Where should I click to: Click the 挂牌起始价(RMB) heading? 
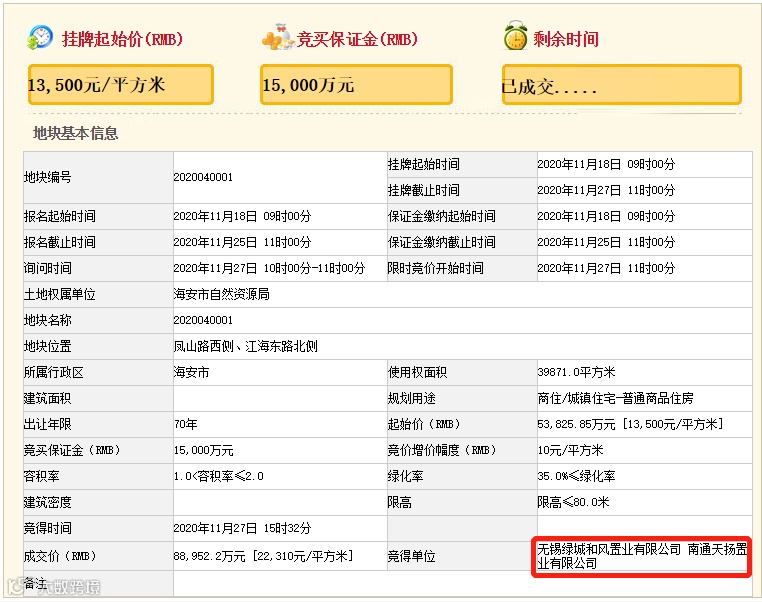click(122, 39)
